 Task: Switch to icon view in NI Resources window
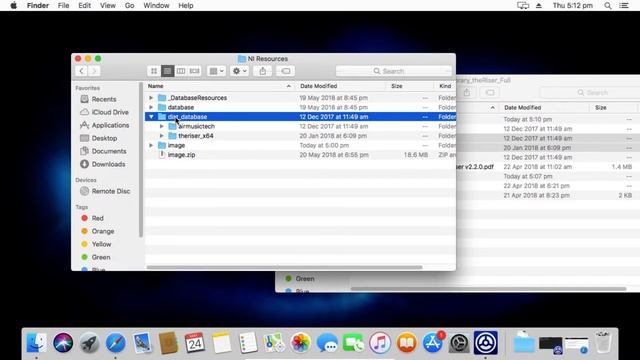click(154, 71)
